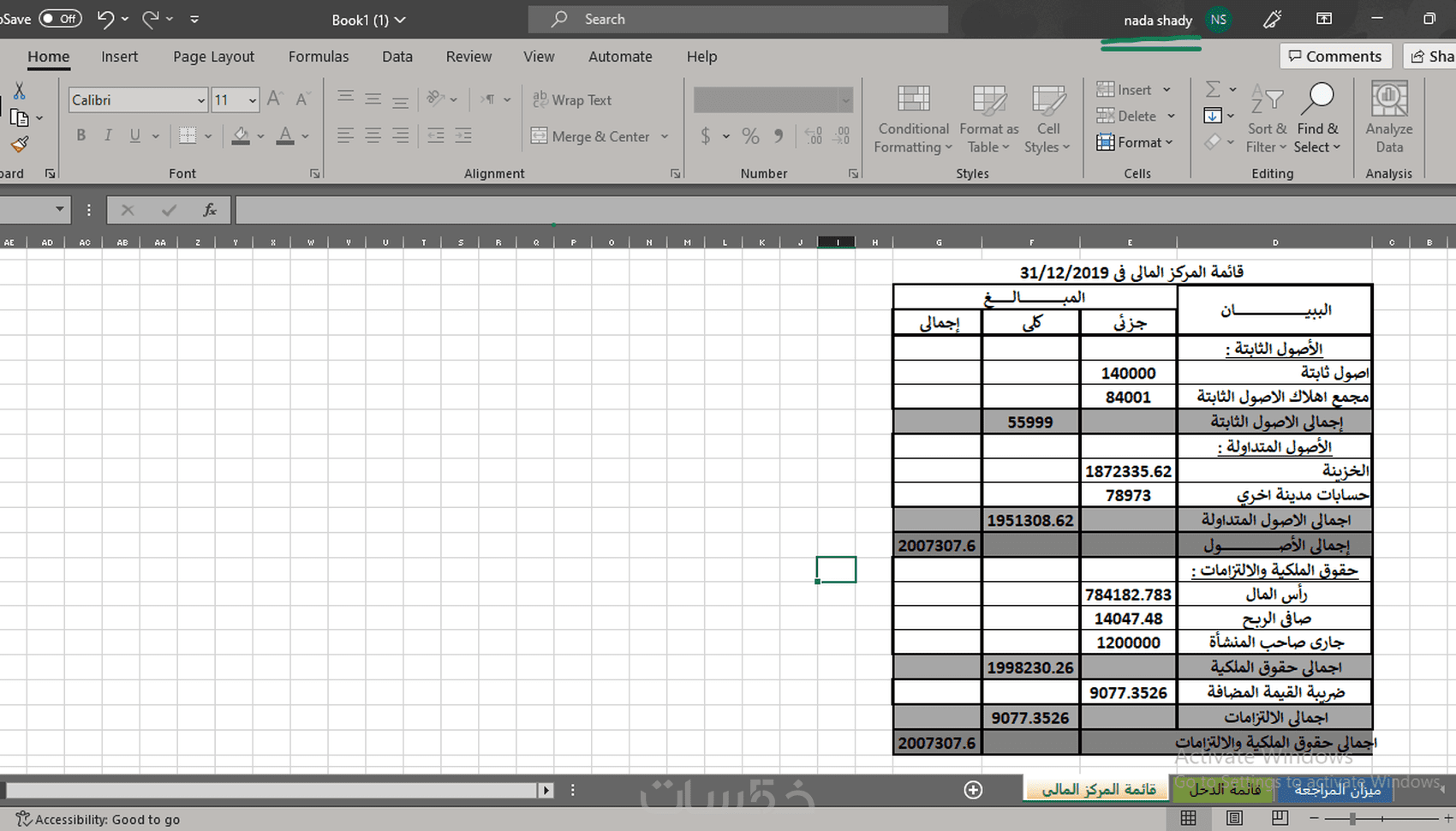The width and height of the screenshot is (1456, 831).
Task: Open the Comments pane button
Action: [x=1335, y=57]
